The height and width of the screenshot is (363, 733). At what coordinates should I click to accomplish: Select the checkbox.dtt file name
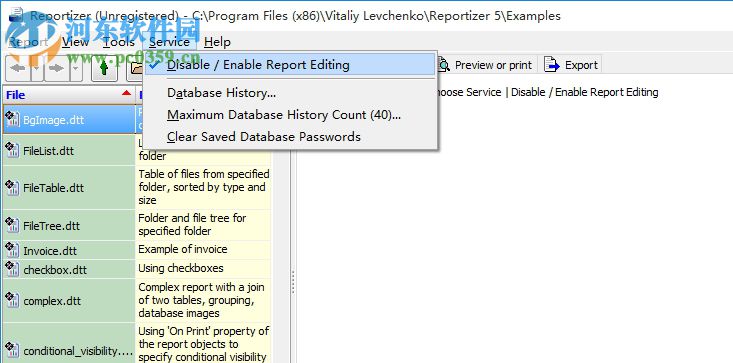[55, 270]
